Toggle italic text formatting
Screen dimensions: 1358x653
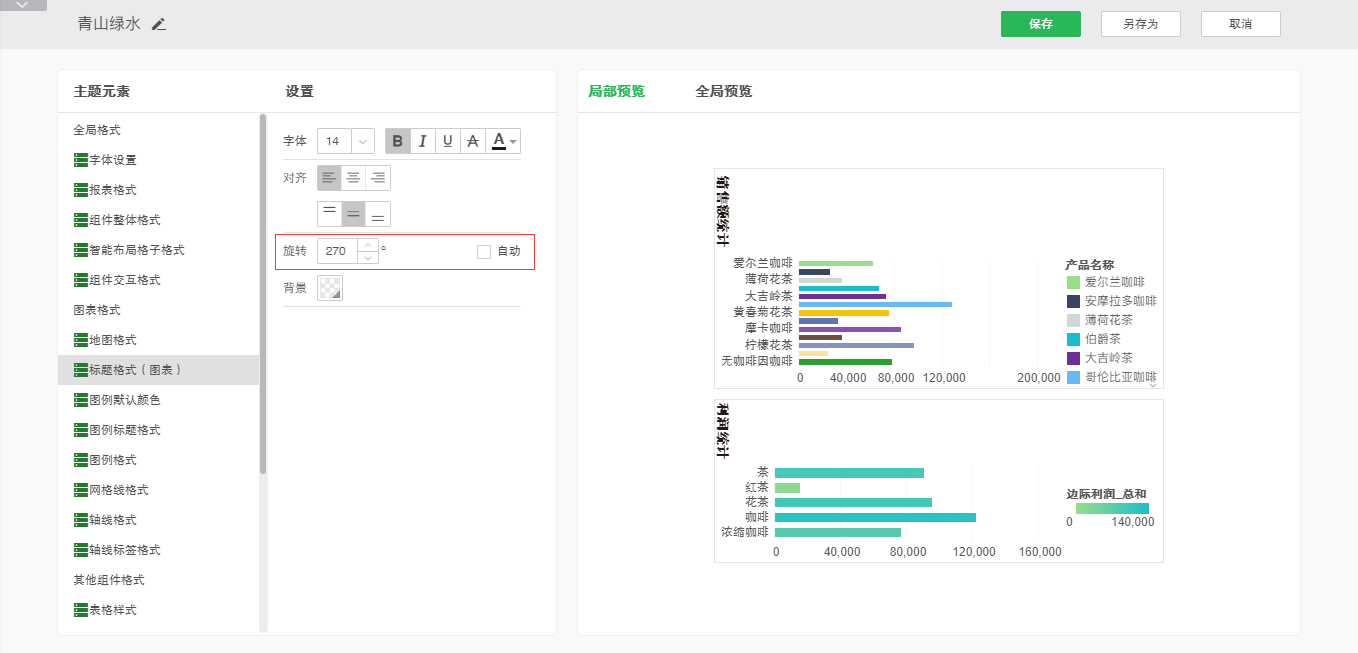pos(422,141)
